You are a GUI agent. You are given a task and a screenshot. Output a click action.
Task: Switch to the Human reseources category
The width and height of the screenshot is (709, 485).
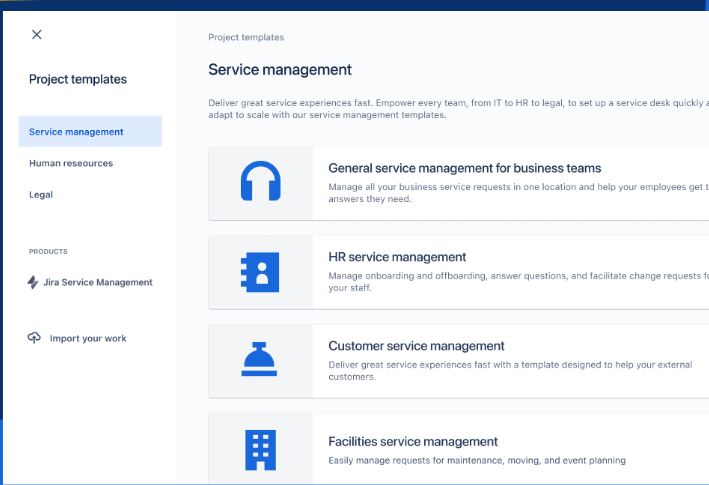pos(71,163)
